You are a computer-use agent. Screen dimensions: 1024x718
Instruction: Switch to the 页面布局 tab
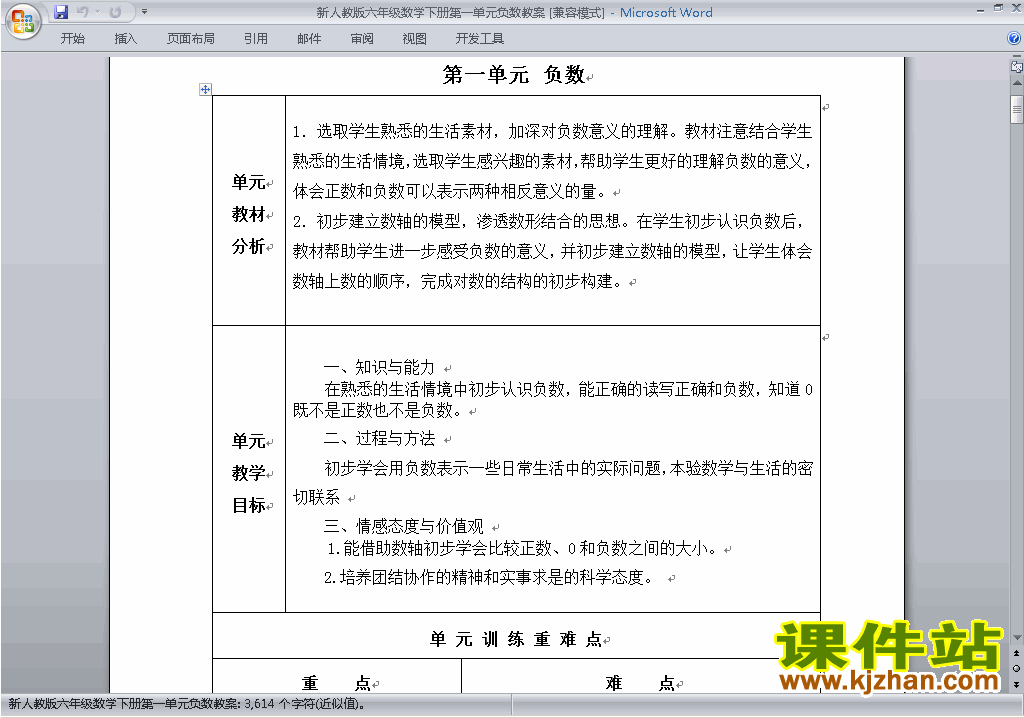pos(191,39)
